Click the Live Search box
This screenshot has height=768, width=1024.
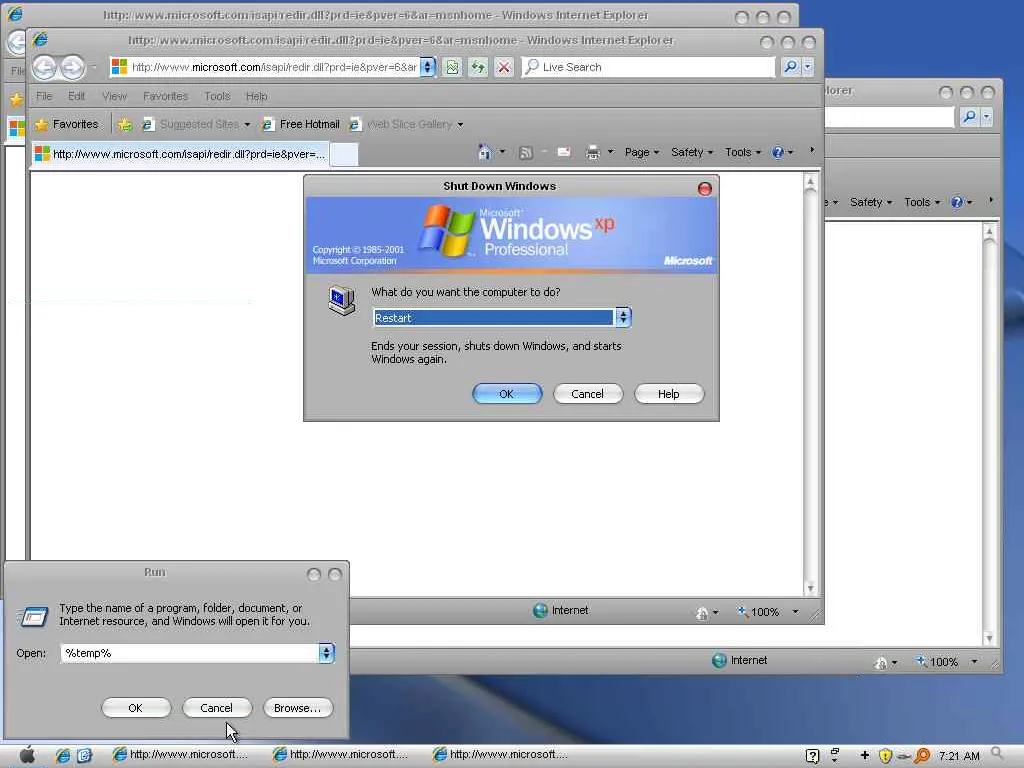(x=648, y=67)
